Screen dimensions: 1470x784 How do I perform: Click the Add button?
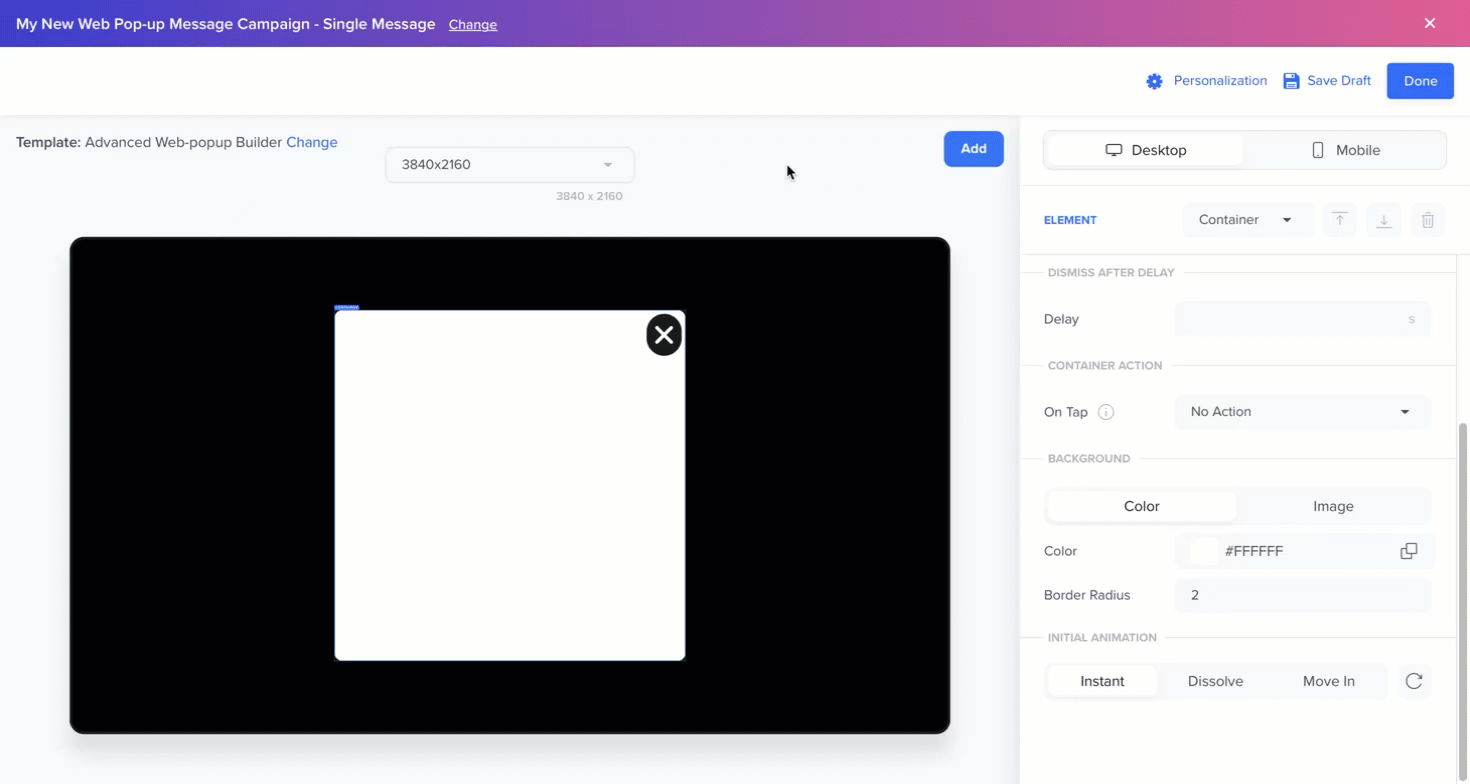[973, 149]
